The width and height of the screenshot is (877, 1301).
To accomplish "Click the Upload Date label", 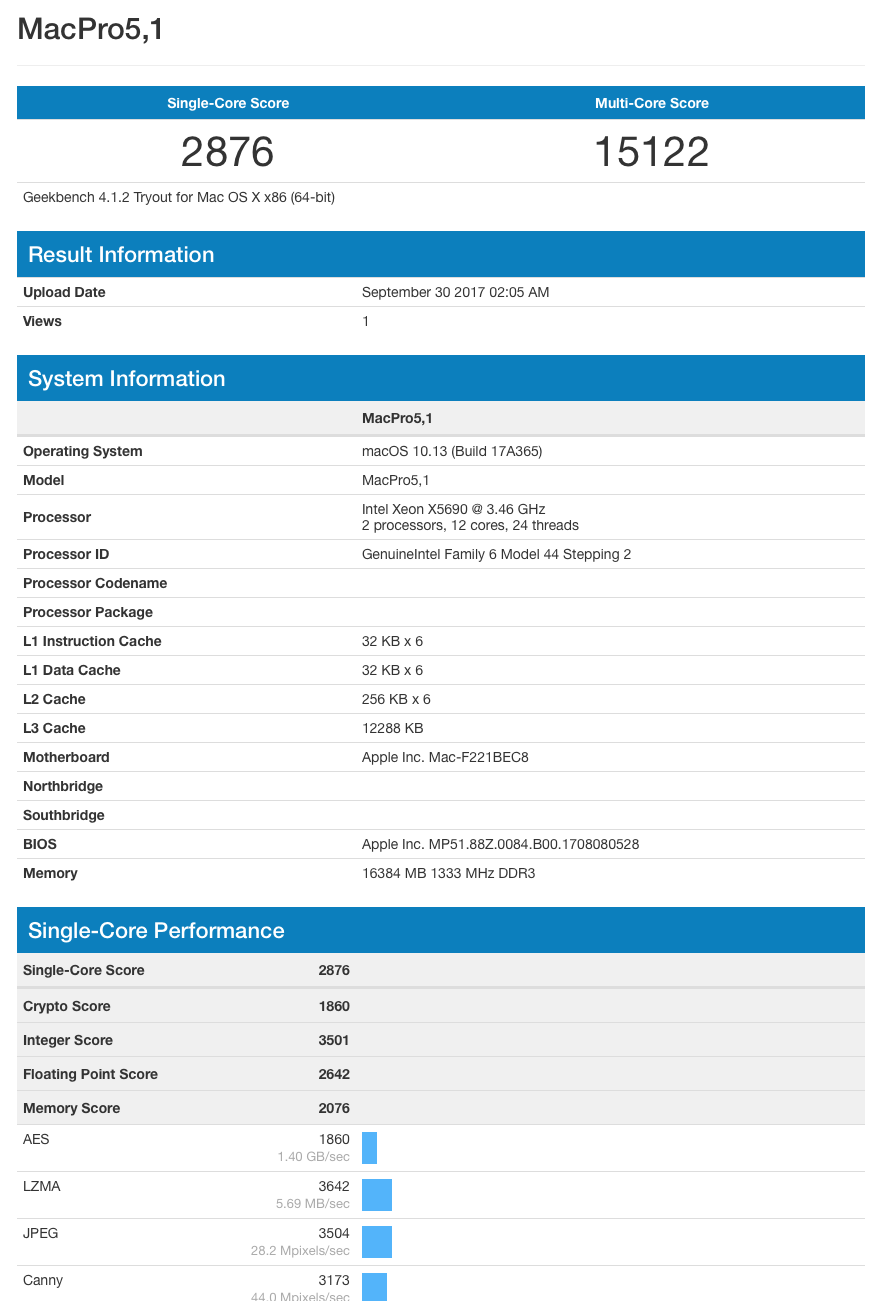I will click(64, 292).
